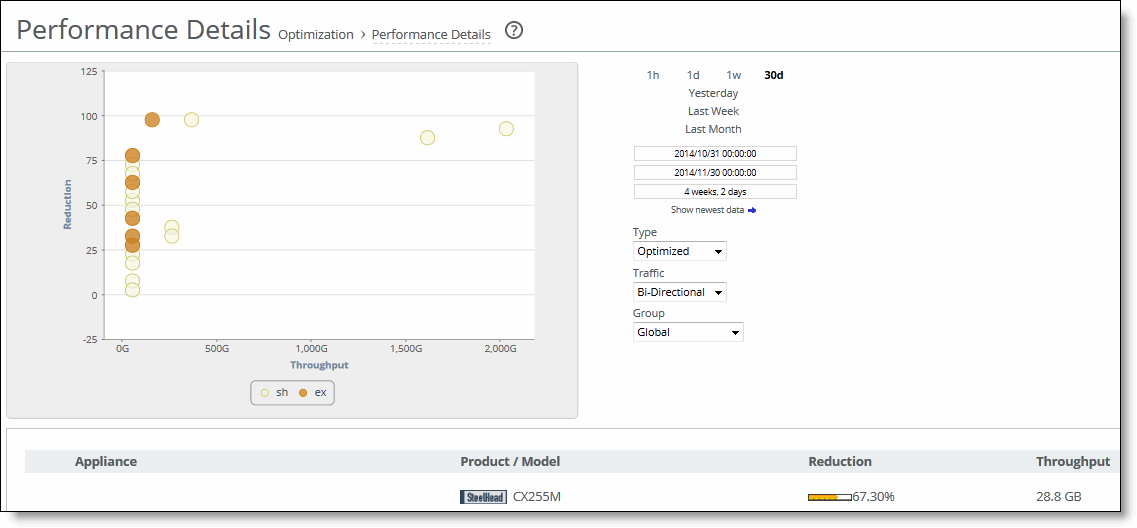
Task: Open the Traffic dropdown showing Bi-Directional
Action: point(680,292)
